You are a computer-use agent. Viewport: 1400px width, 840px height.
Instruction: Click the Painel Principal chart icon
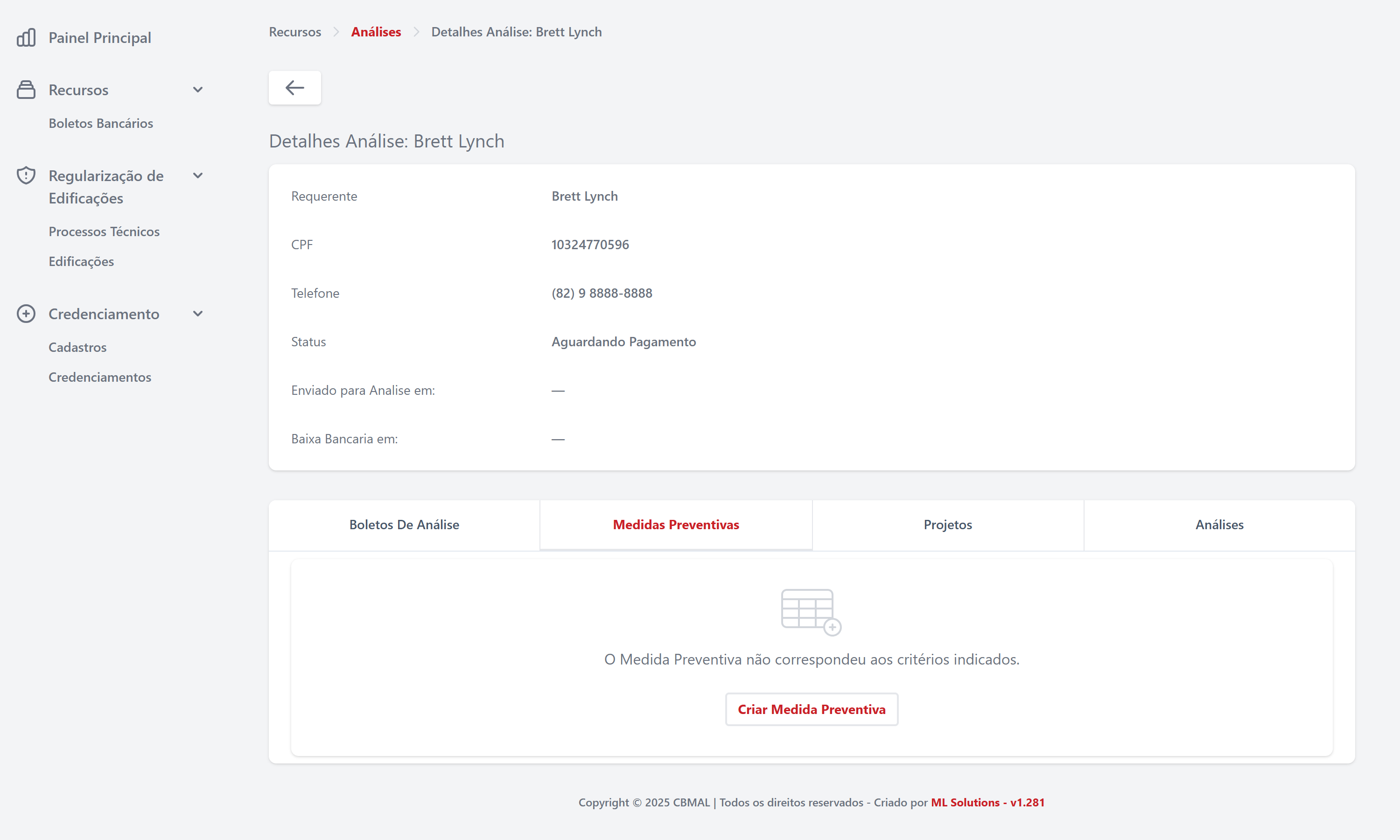coord(26,37)
